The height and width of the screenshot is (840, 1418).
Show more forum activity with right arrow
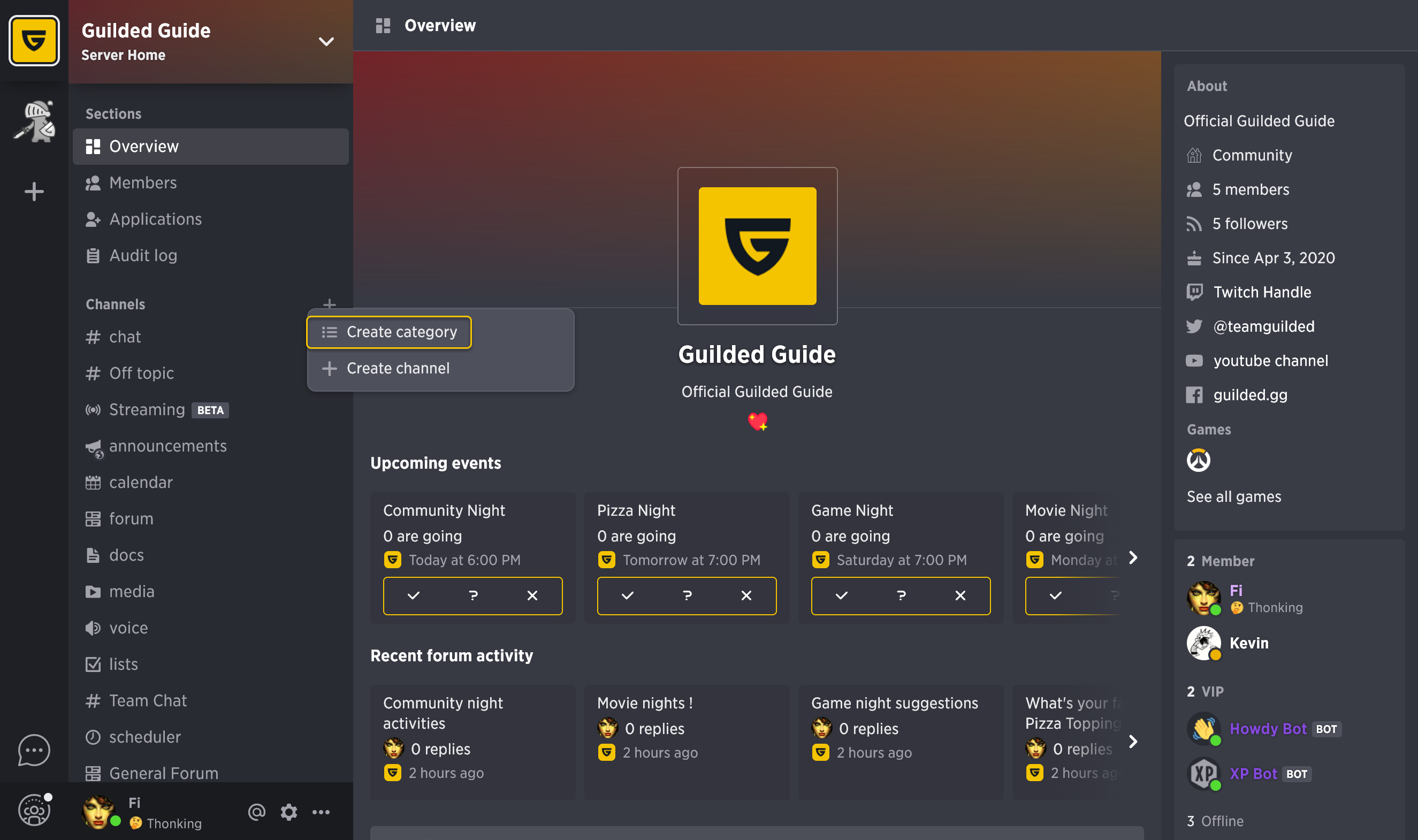point(1133,742)
